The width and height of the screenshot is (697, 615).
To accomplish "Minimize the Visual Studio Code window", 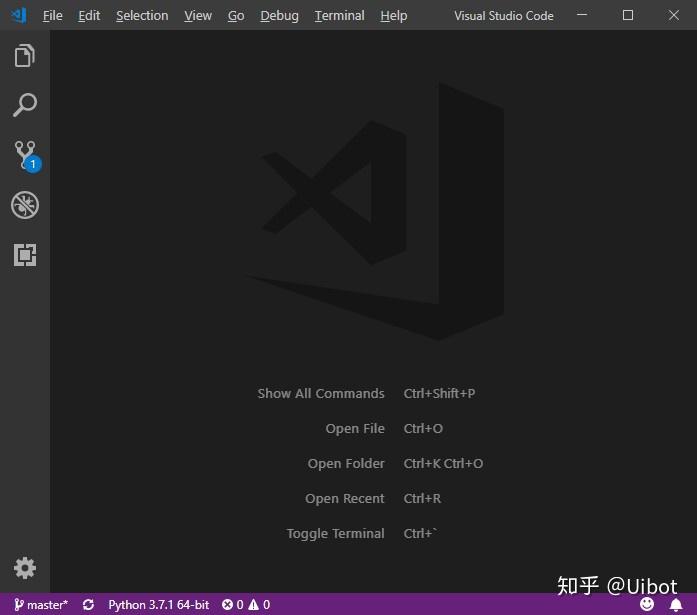I will click(582, 15).
